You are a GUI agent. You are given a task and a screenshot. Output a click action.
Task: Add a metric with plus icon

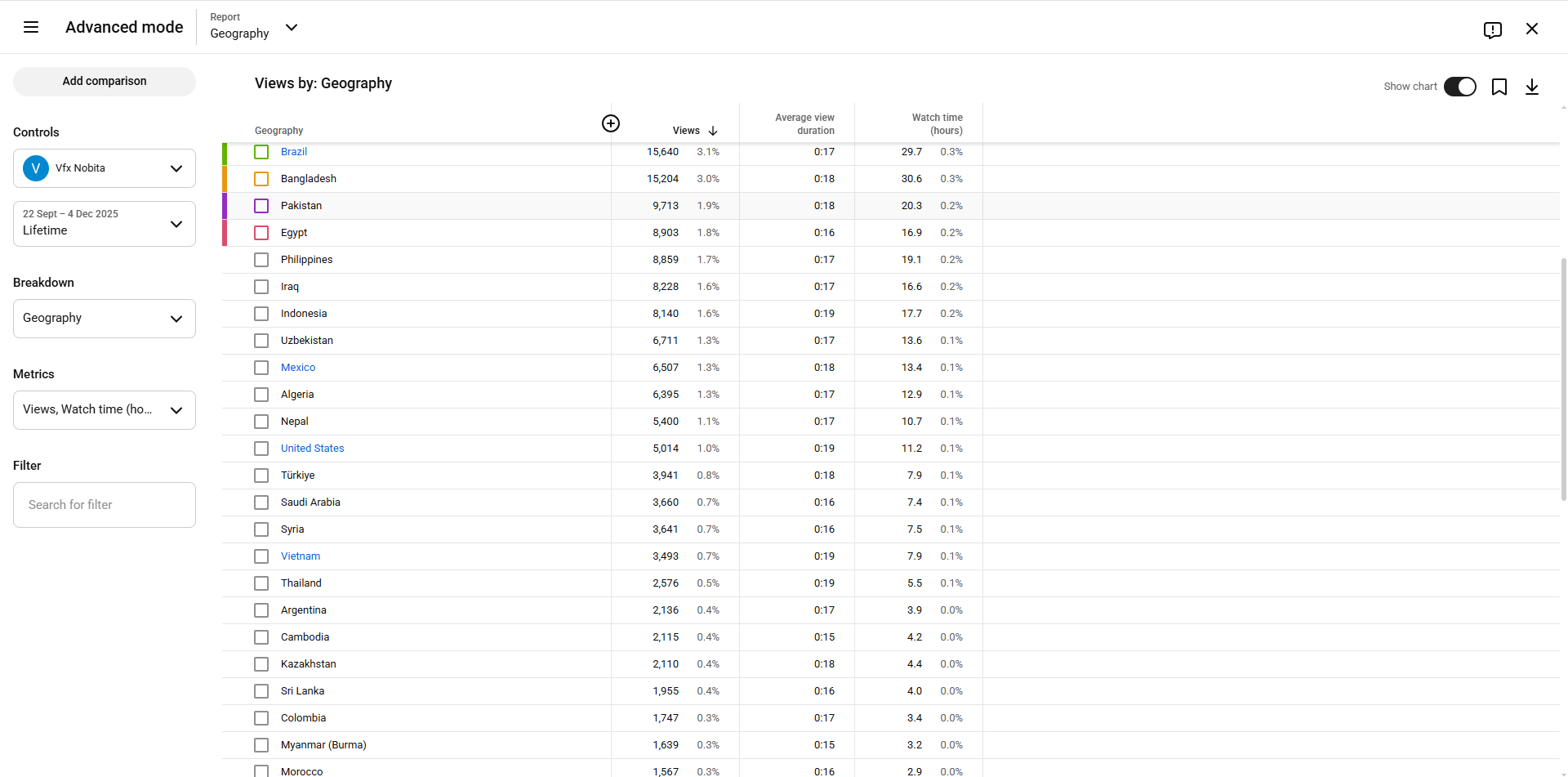pyautogui.click(x=610, y=123)
